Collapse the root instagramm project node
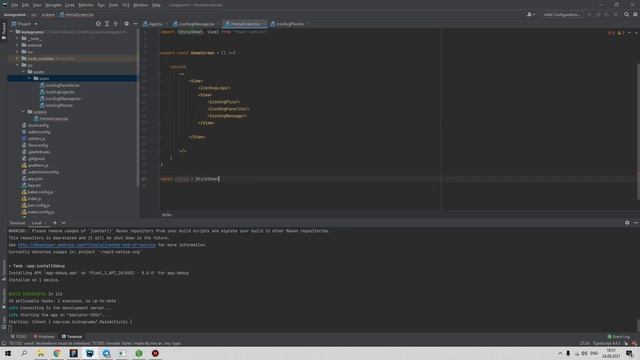The height and width of the screenshot is (360, 640). 11,32
